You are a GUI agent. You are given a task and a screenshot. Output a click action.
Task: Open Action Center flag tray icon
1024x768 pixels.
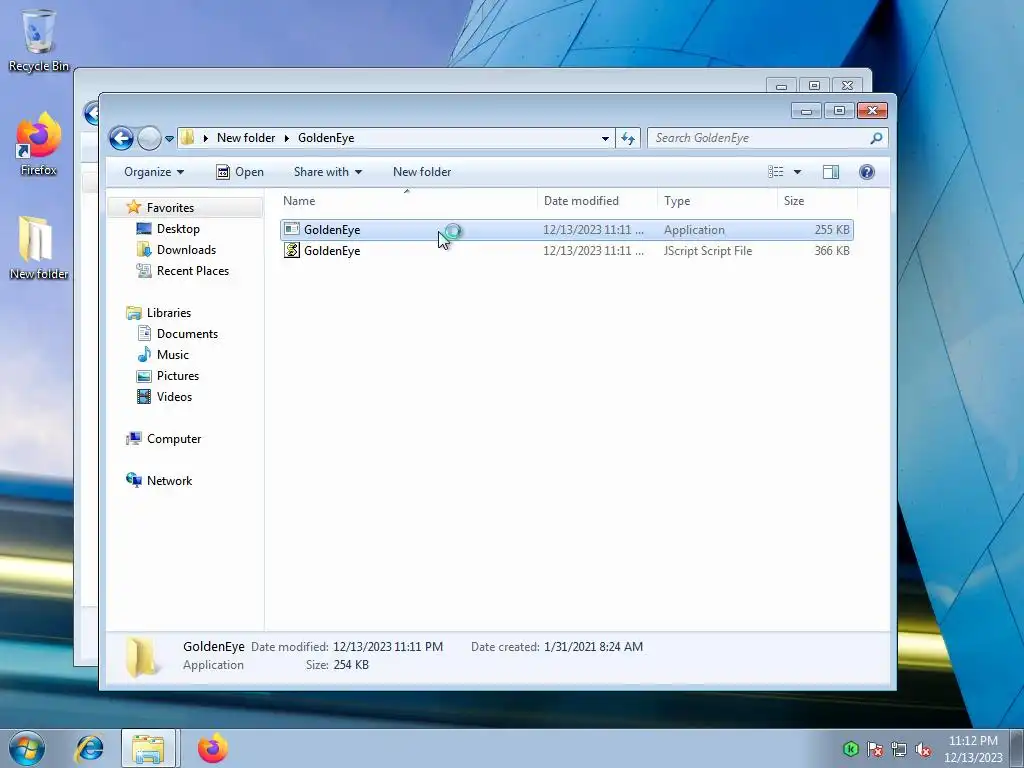[x=875, y=749]
